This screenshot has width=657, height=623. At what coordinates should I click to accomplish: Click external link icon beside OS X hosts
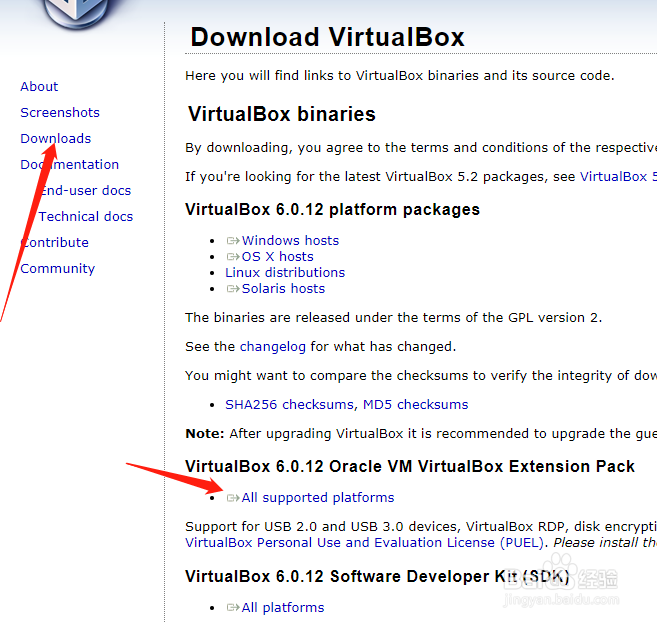[x=233, y=257]
